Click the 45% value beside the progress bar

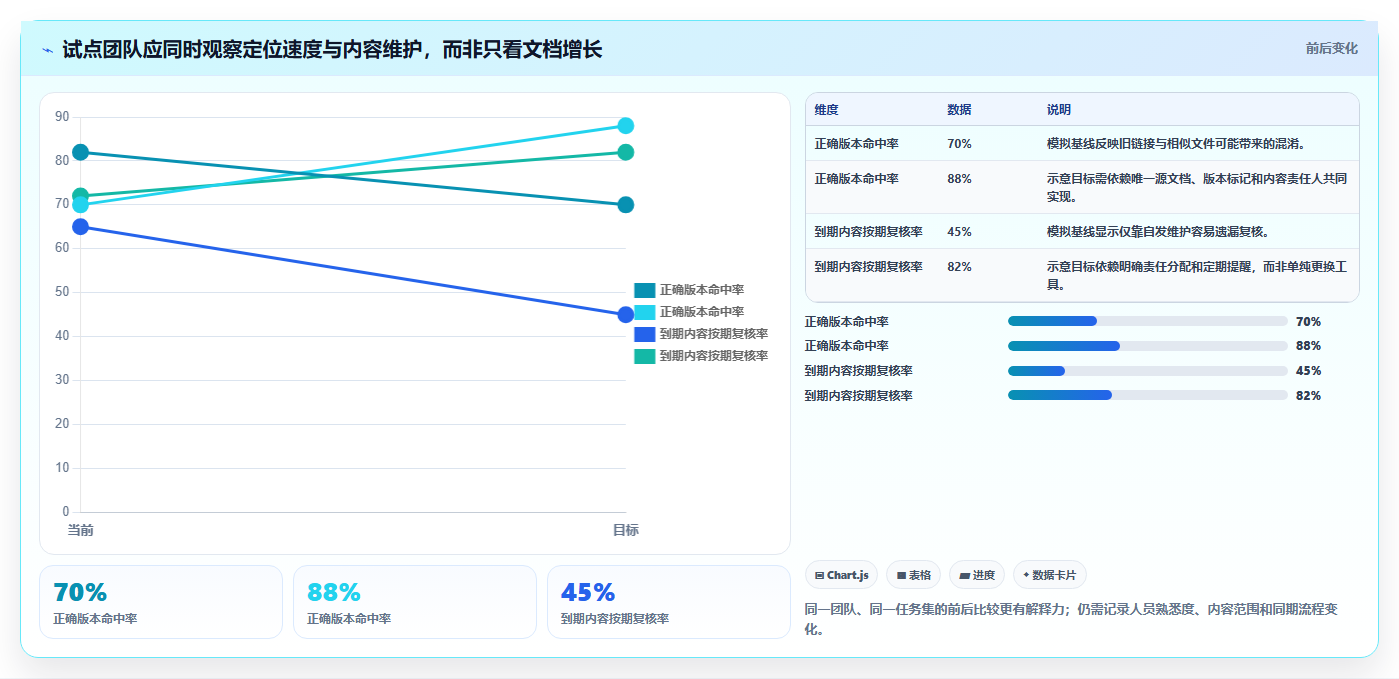1308,371
